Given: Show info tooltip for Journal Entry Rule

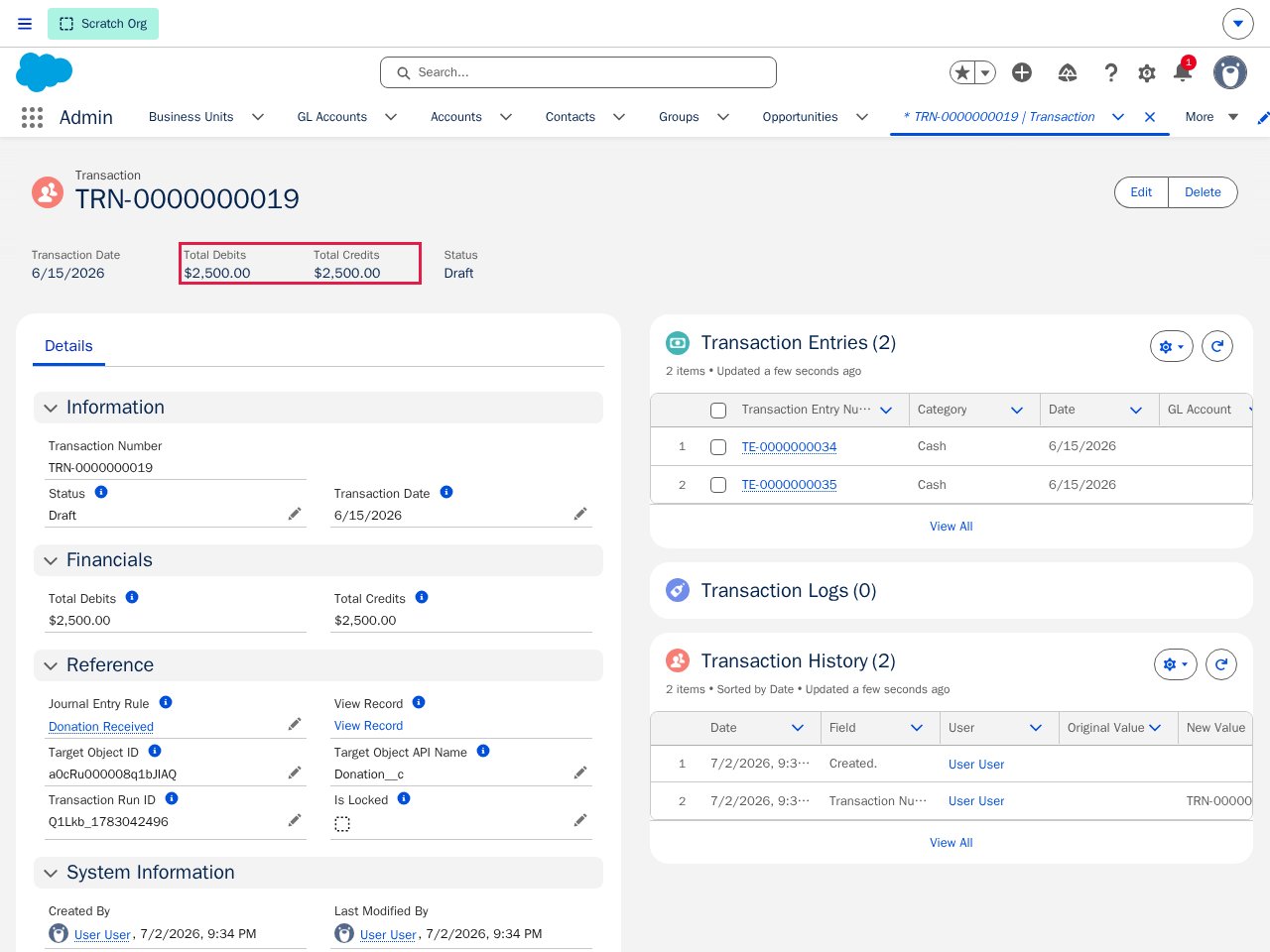Looking at the screenshot, I should [166, 702].
